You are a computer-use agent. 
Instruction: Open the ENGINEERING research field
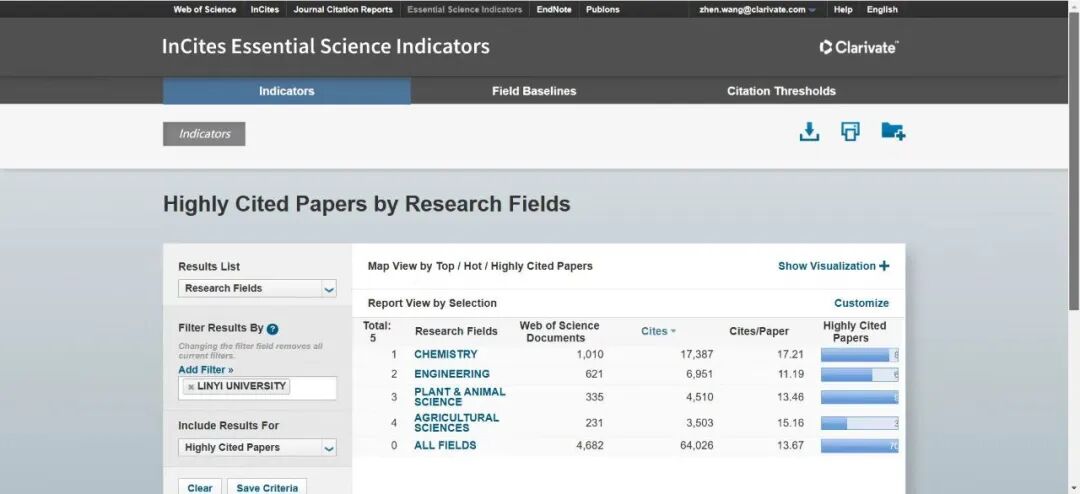pos(452,374)
